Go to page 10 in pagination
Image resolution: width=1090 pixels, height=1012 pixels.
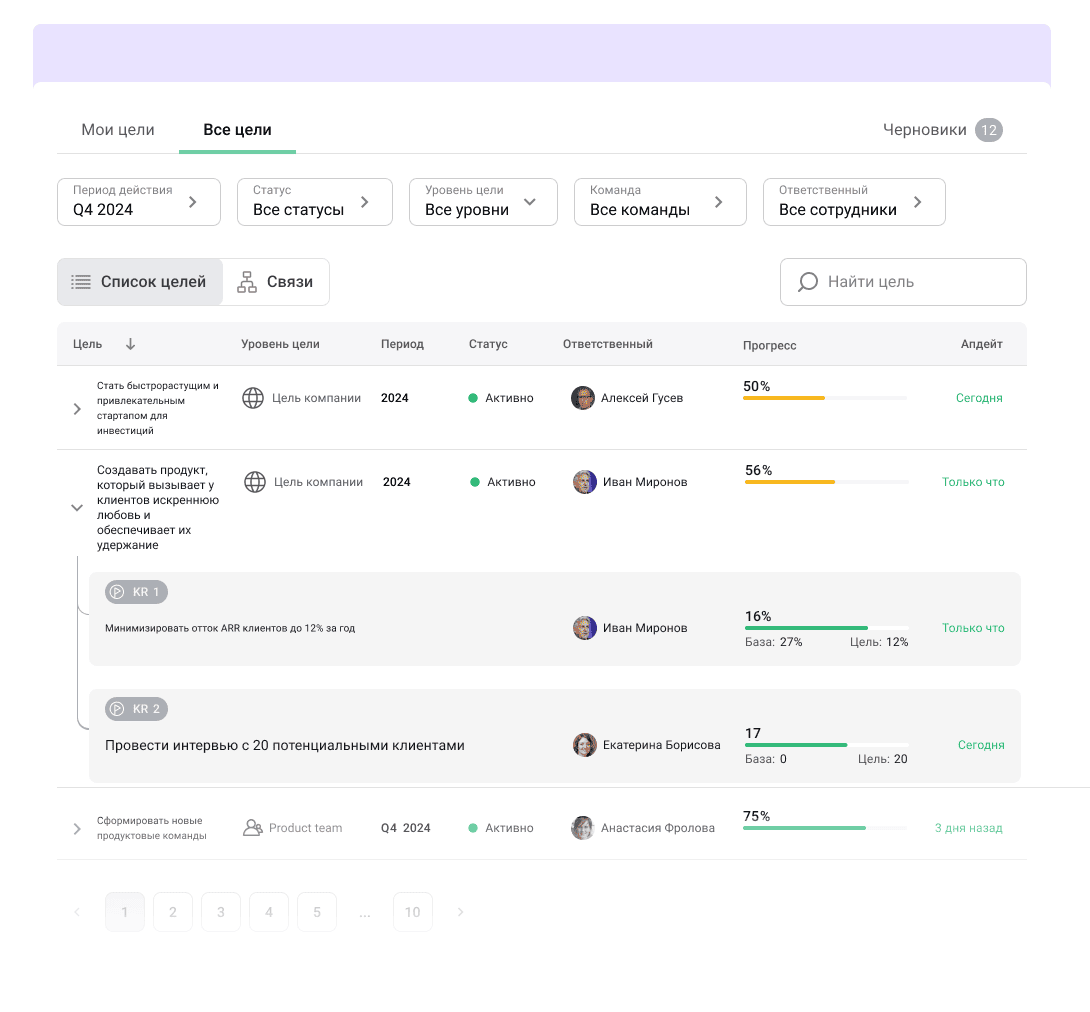[413, 912]
